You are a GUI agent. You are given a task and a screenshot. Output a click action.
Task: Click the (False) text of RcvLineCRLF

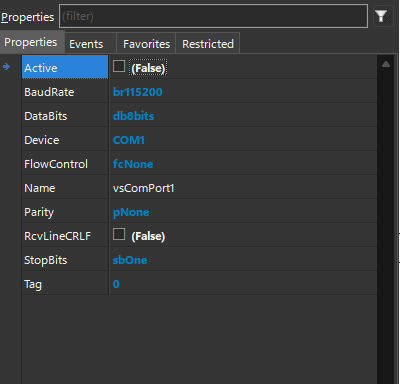point(148,236)
